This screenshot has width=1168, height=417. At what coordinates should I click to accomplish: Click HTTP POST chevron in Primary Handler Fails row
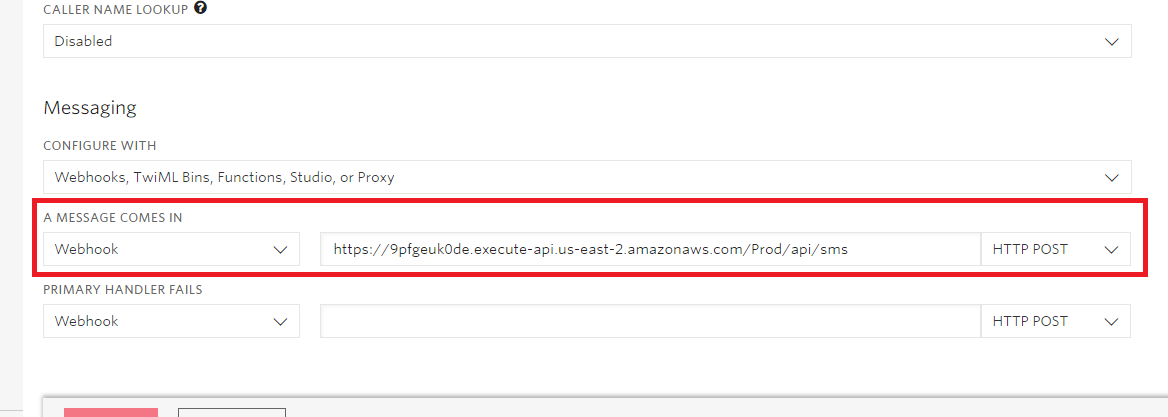1111,321
